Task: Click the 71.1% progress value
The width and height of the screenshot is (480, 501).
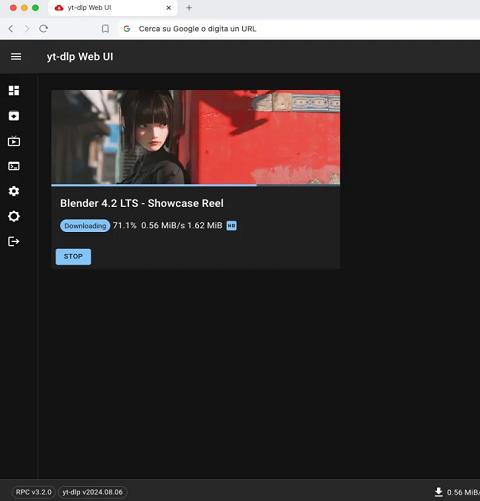Action: (125, 226)
